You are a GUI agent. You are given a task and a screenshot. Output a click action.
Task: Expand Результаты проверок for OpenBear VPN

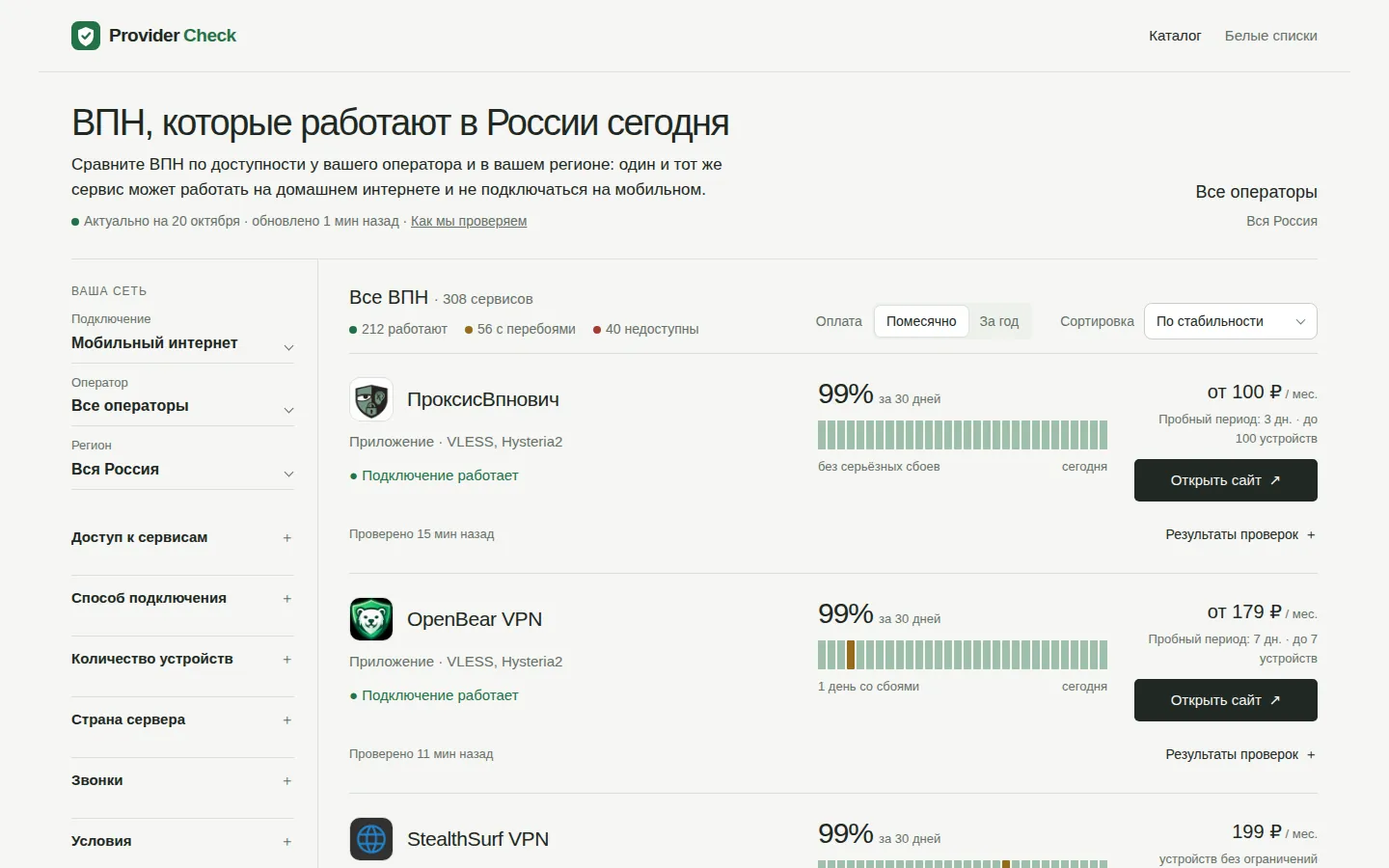pos(1240,754)
